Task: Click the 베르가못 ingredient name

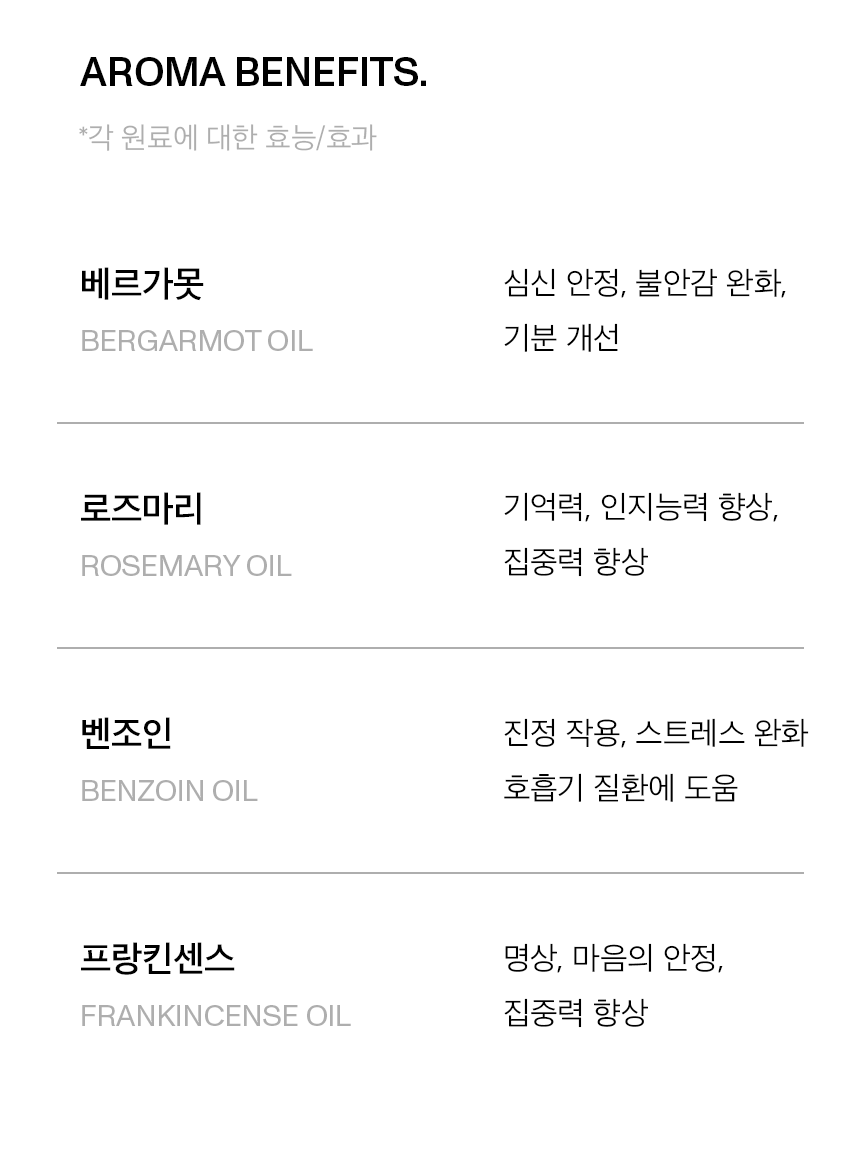Action: [142, 283]
